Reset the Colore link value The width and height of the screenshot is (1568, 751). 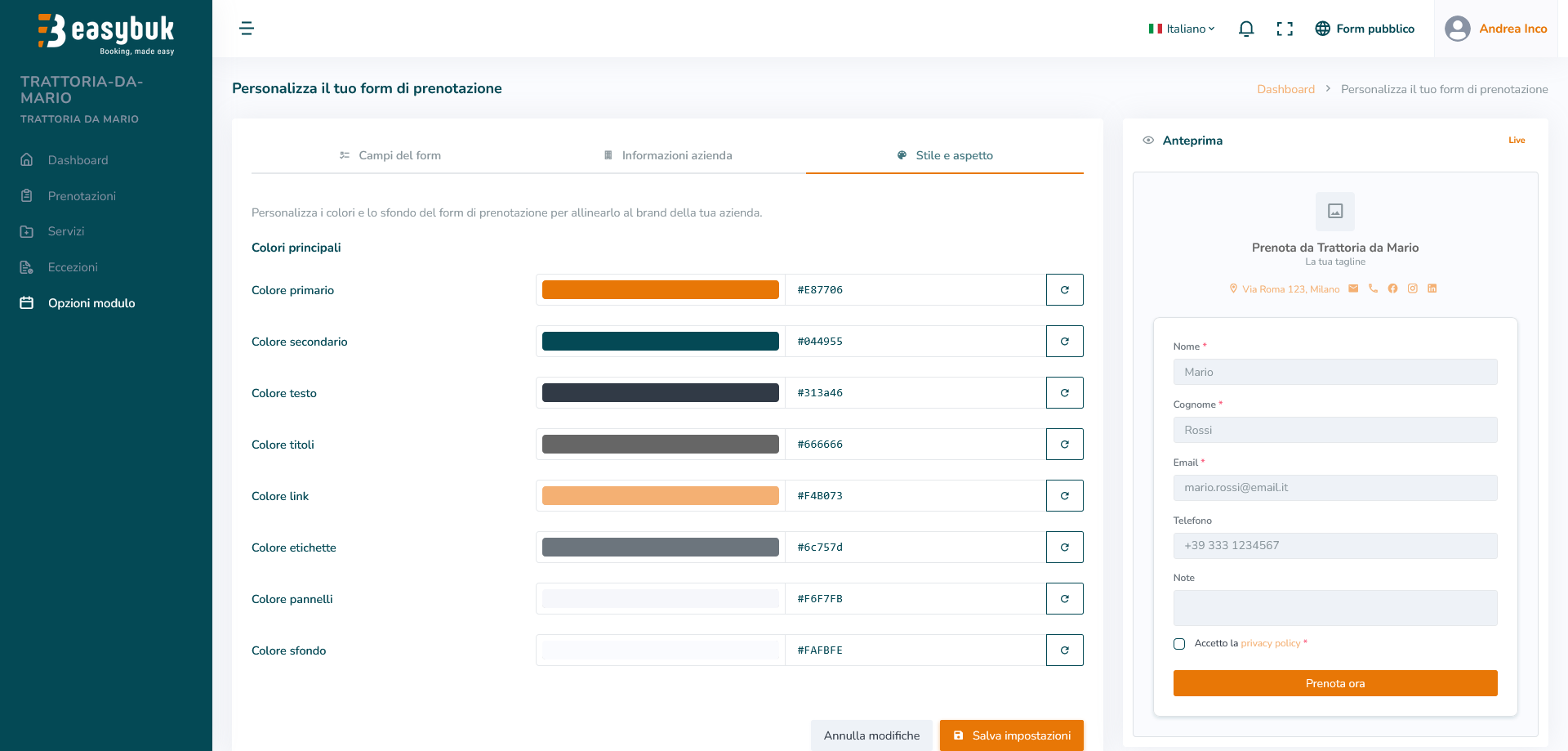click(1065, 496)
